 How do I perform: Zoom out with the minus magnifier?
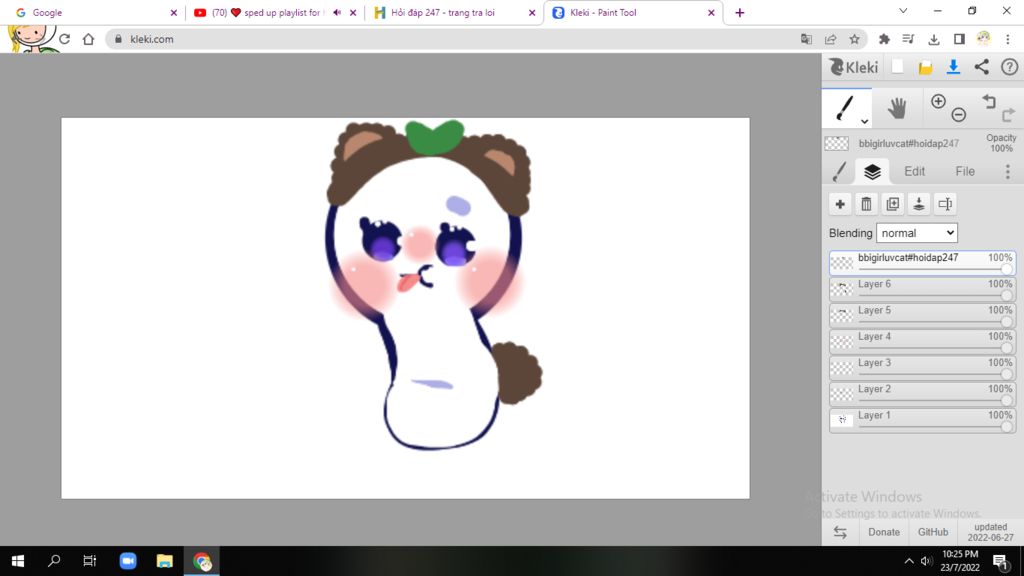pyautogui.click(x=959, y=115)
